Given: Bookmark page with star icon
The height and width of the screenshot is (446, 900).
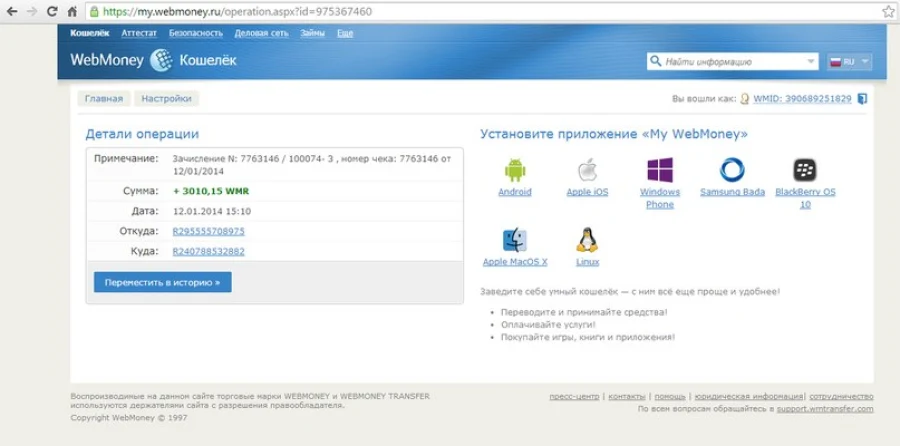Looking at the screenshot, I should pos(887,11).
